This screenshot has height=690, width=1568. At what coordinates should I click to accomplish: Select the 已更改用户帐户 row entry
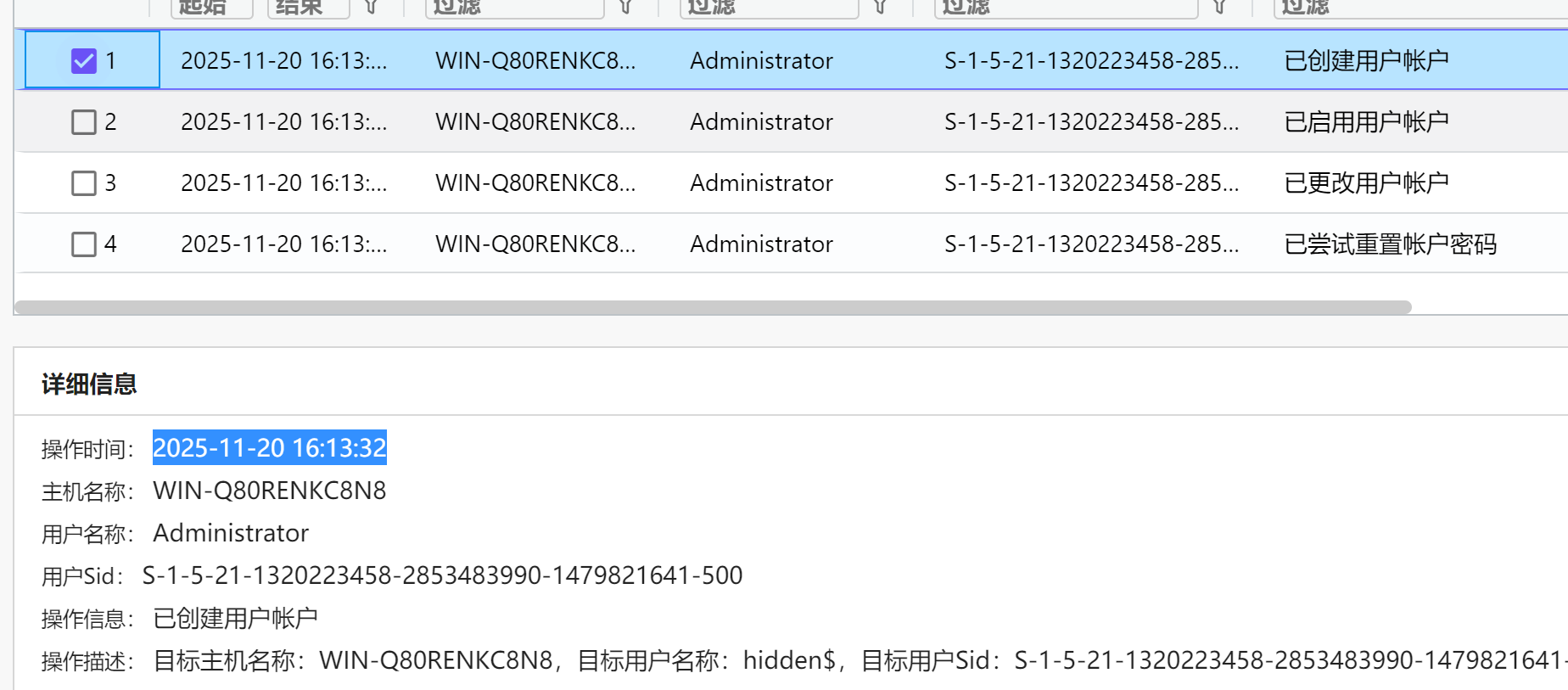click(x=1366, y=183)
